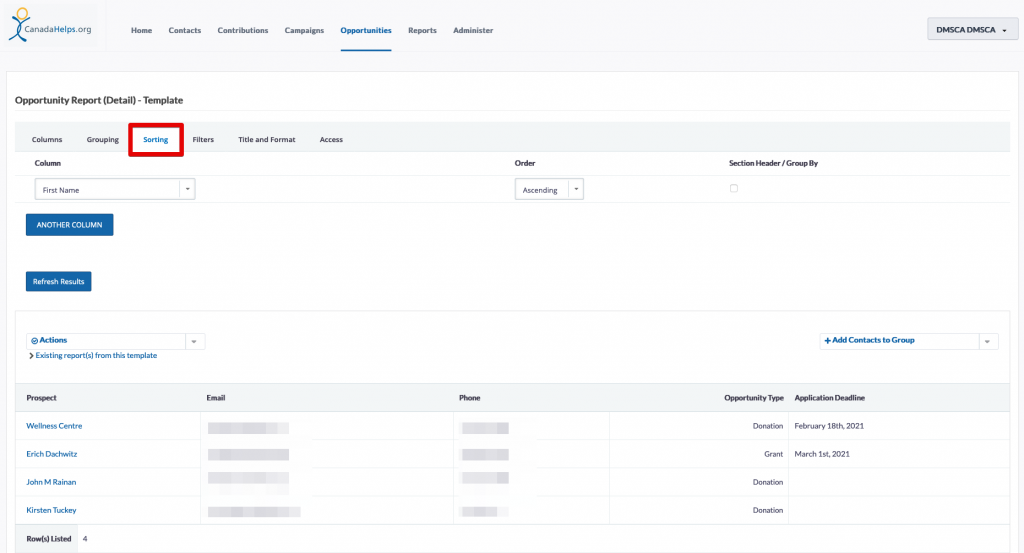Open the Home menu

[141, 30]
